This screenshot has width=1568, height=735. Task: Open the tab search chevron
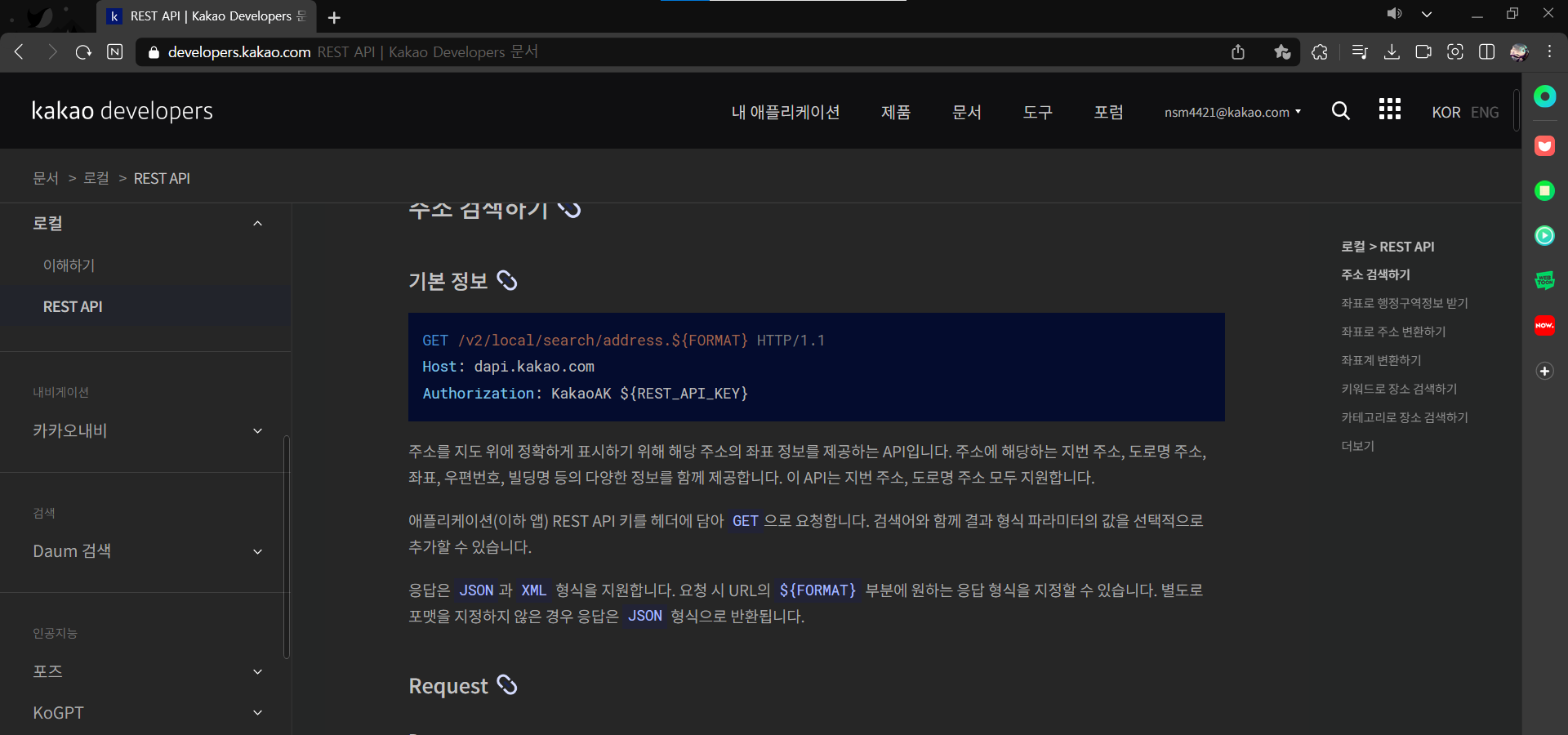tap(1427, 14)
